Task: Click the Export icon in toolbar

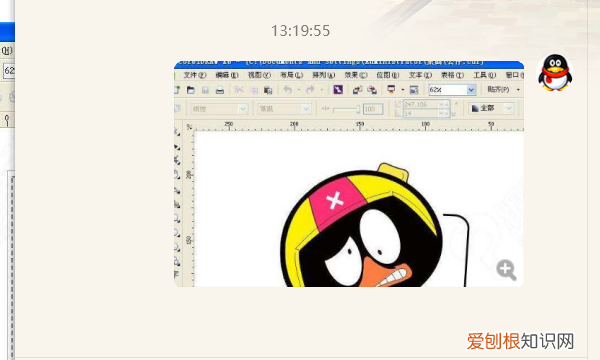Action: pos(372,90)
